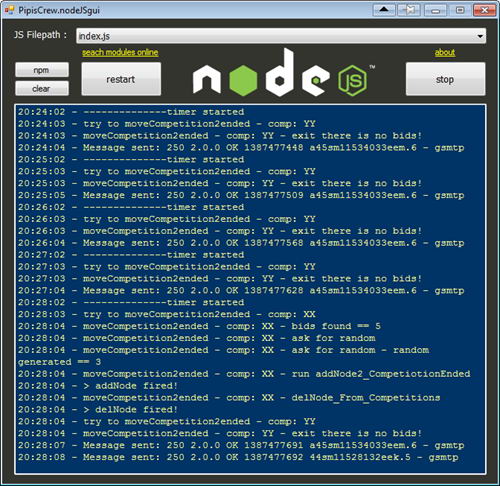Click the Node.js logo image
The height and width of the screenshot is (486, 500).
pyautogui.click(x=283, y=73)
